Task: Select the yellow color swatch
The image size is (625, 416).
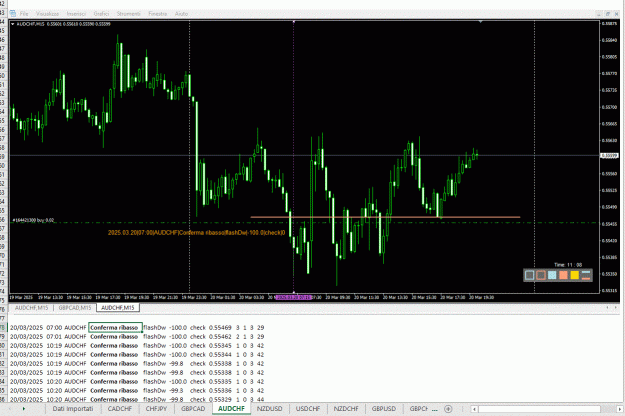Action: 574,275
